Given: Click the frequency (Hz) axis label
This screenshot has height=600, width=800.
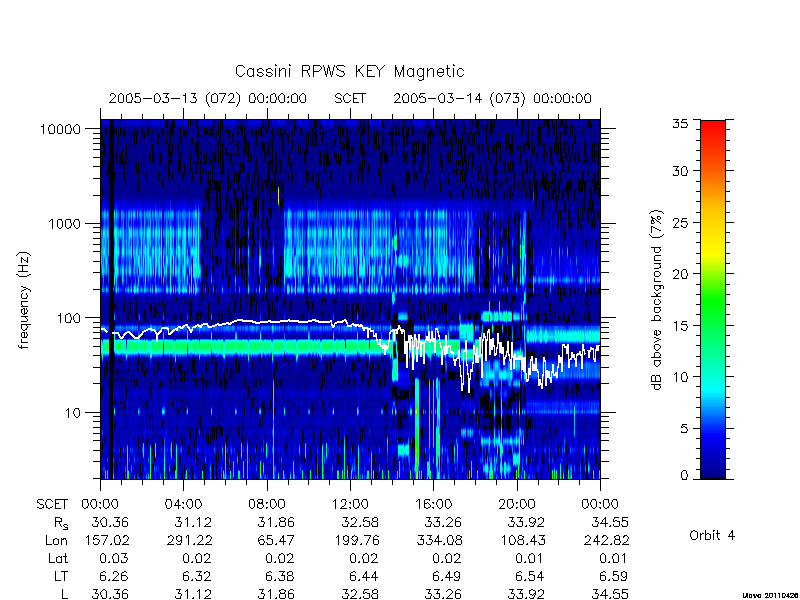Looking at the screenshot, I should tap(24, 300).
